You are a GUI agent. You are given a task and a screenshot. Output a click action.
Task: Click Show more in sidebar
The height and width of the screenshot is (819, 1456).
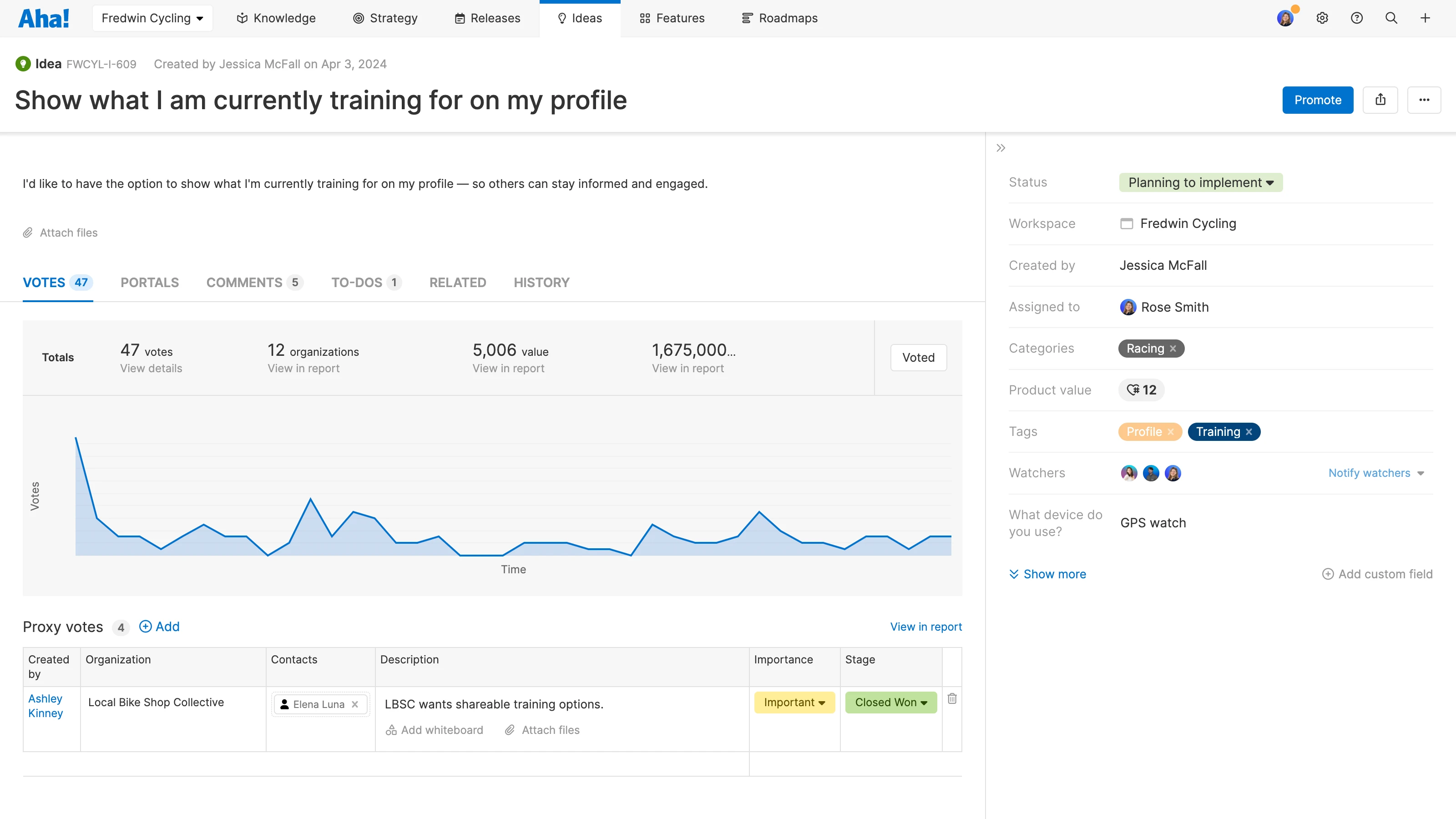pyautogui.click(x=1047, y=574)
